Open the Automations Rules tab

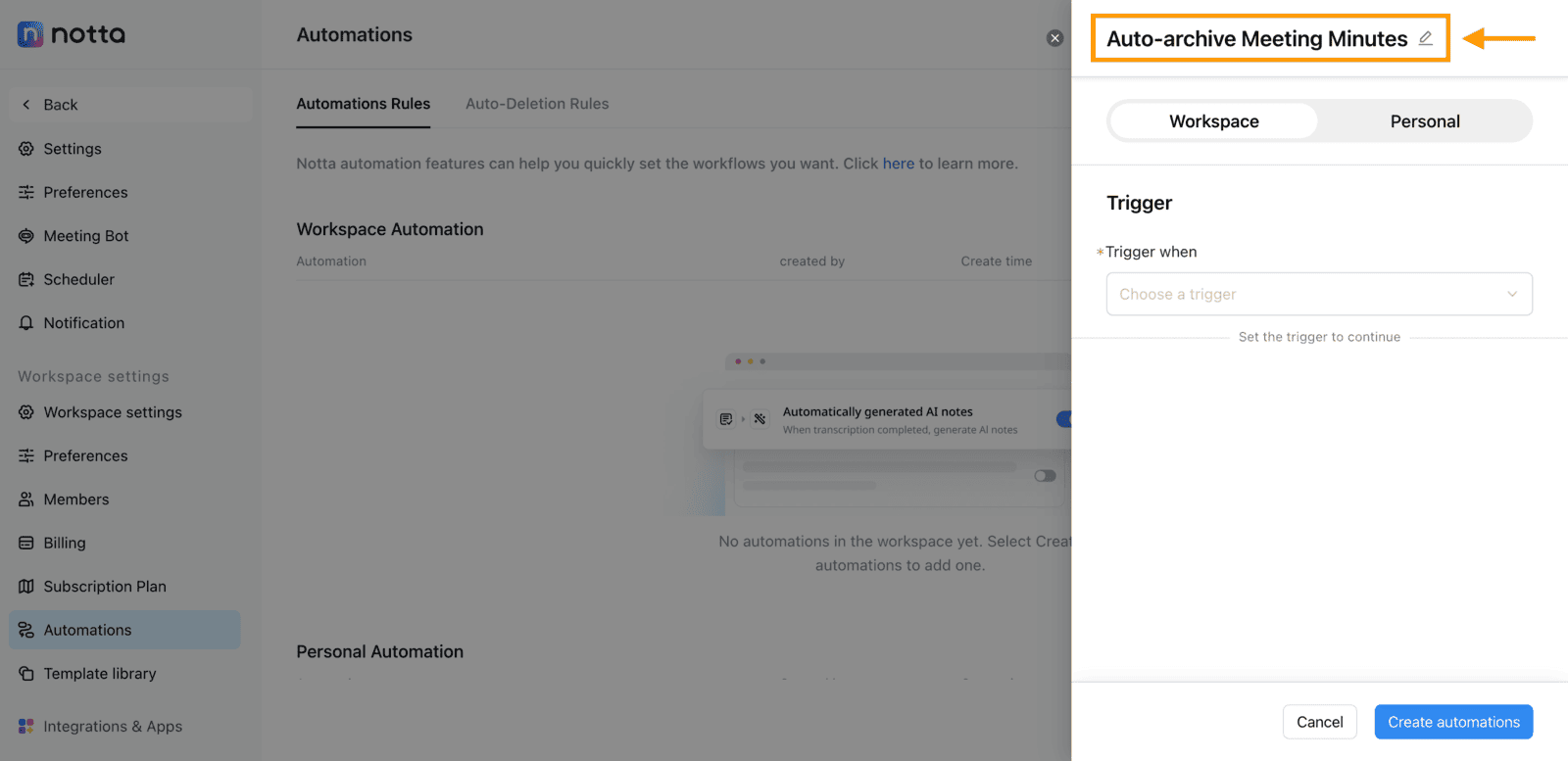pos(364,104)
